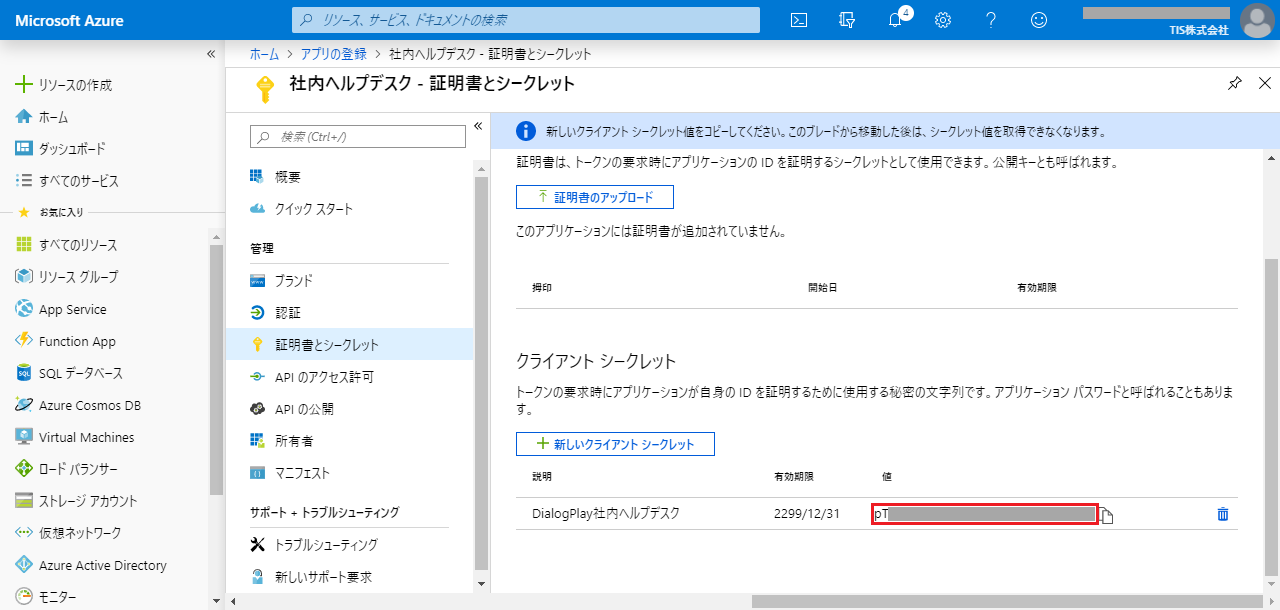Click the user account avatar
The height and width of the screenshot is (610, 1280).
tap(1256, 20)
